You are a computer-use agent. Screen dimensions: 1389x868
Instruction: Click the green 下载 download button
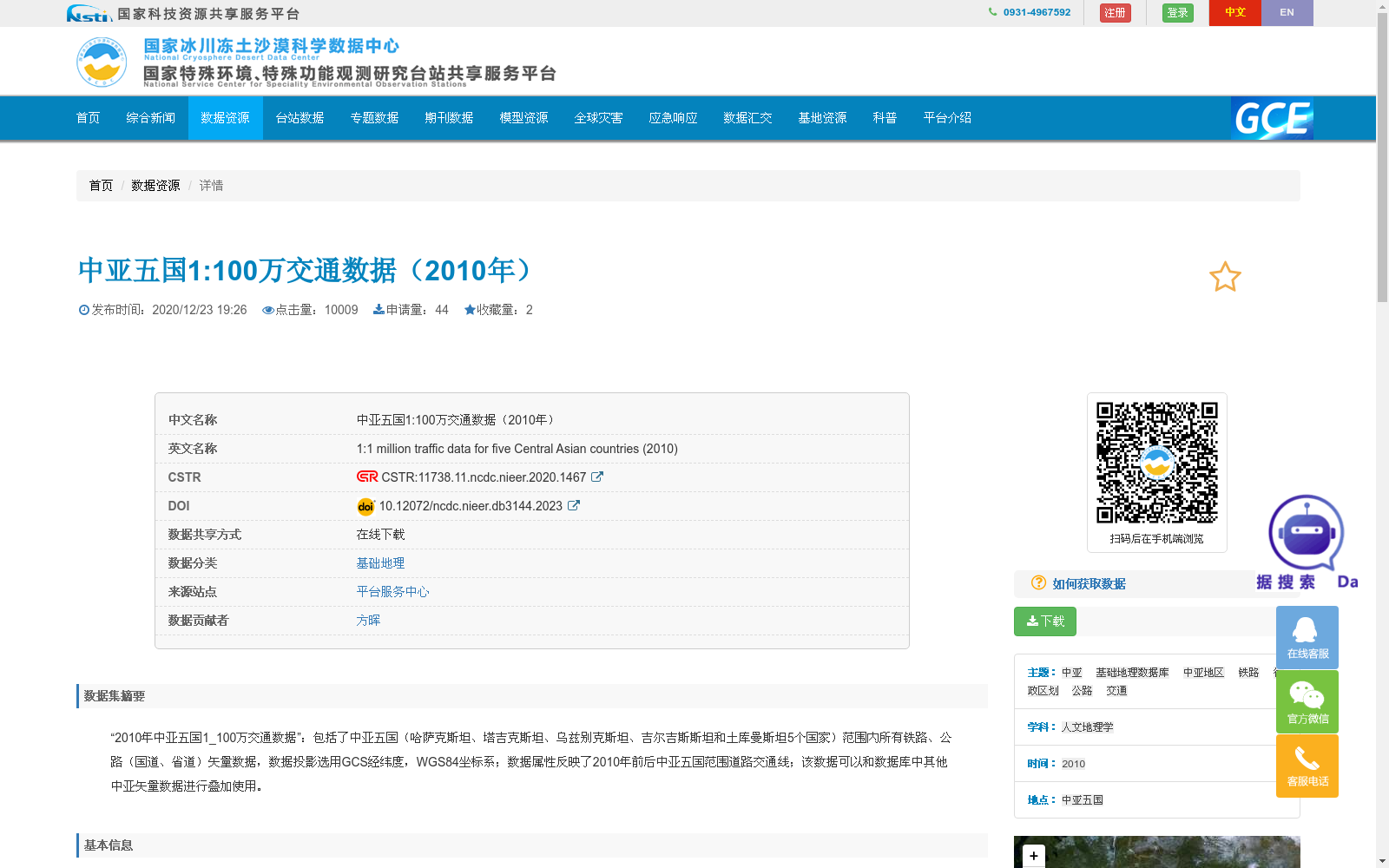tap(1045, 621)
